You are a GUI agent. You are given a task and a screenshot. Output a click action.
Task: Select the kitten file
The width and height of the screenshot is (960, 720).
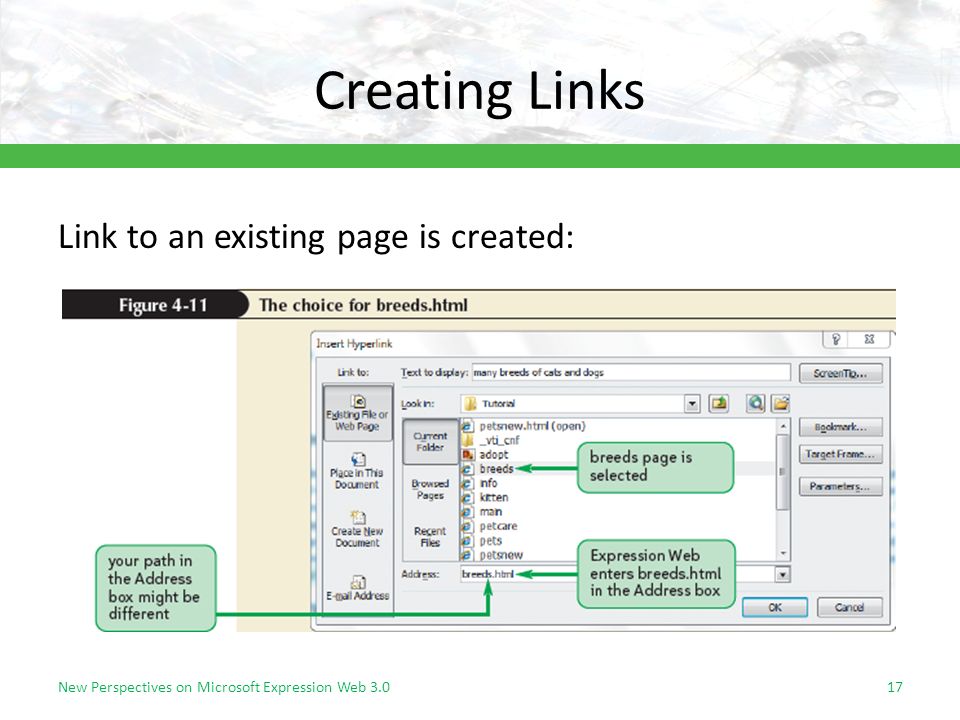click(486, 498)
